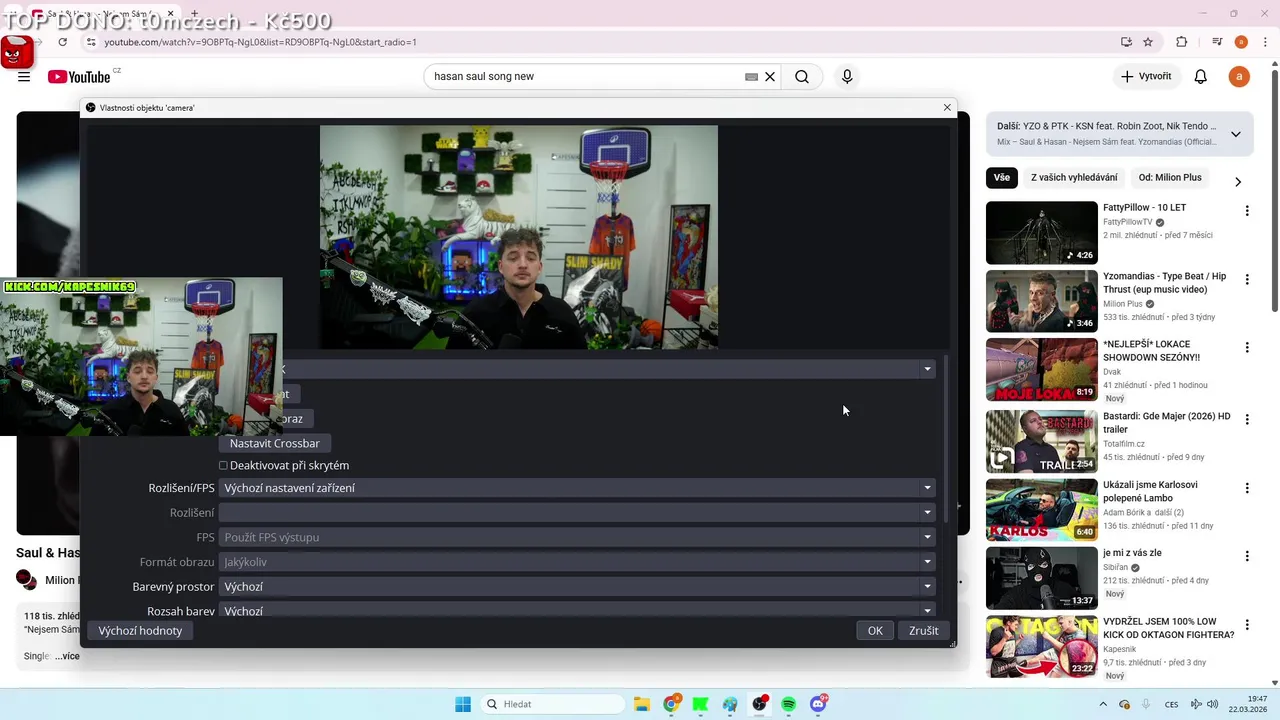The image size is (1280, 720).
Task: Cancel the dialog with Zrušit
Action: pyautogui.click(x=924, y=631)
